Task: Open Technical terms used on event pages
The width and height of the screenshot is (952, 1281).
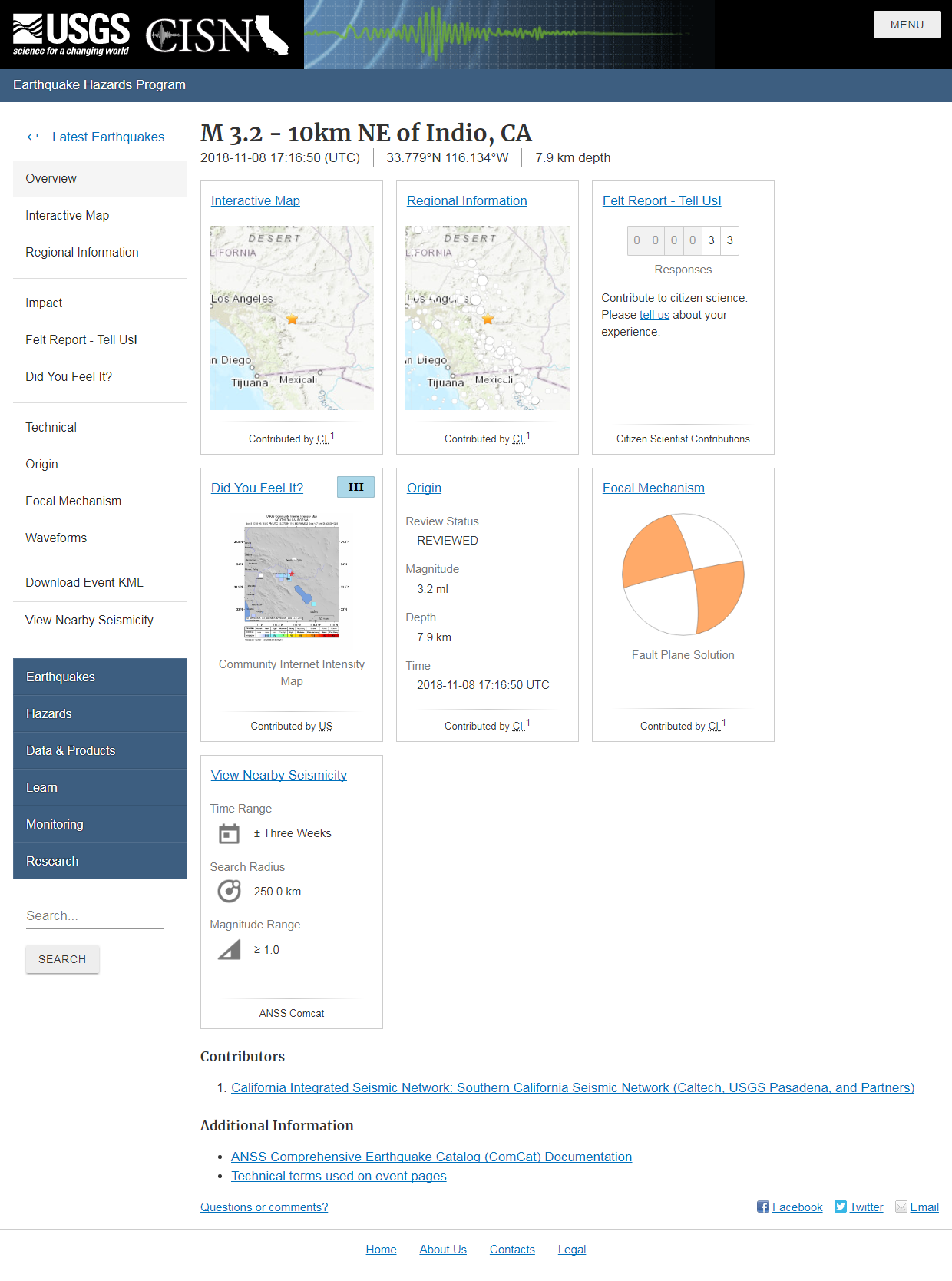Action: click(339, 1176)
